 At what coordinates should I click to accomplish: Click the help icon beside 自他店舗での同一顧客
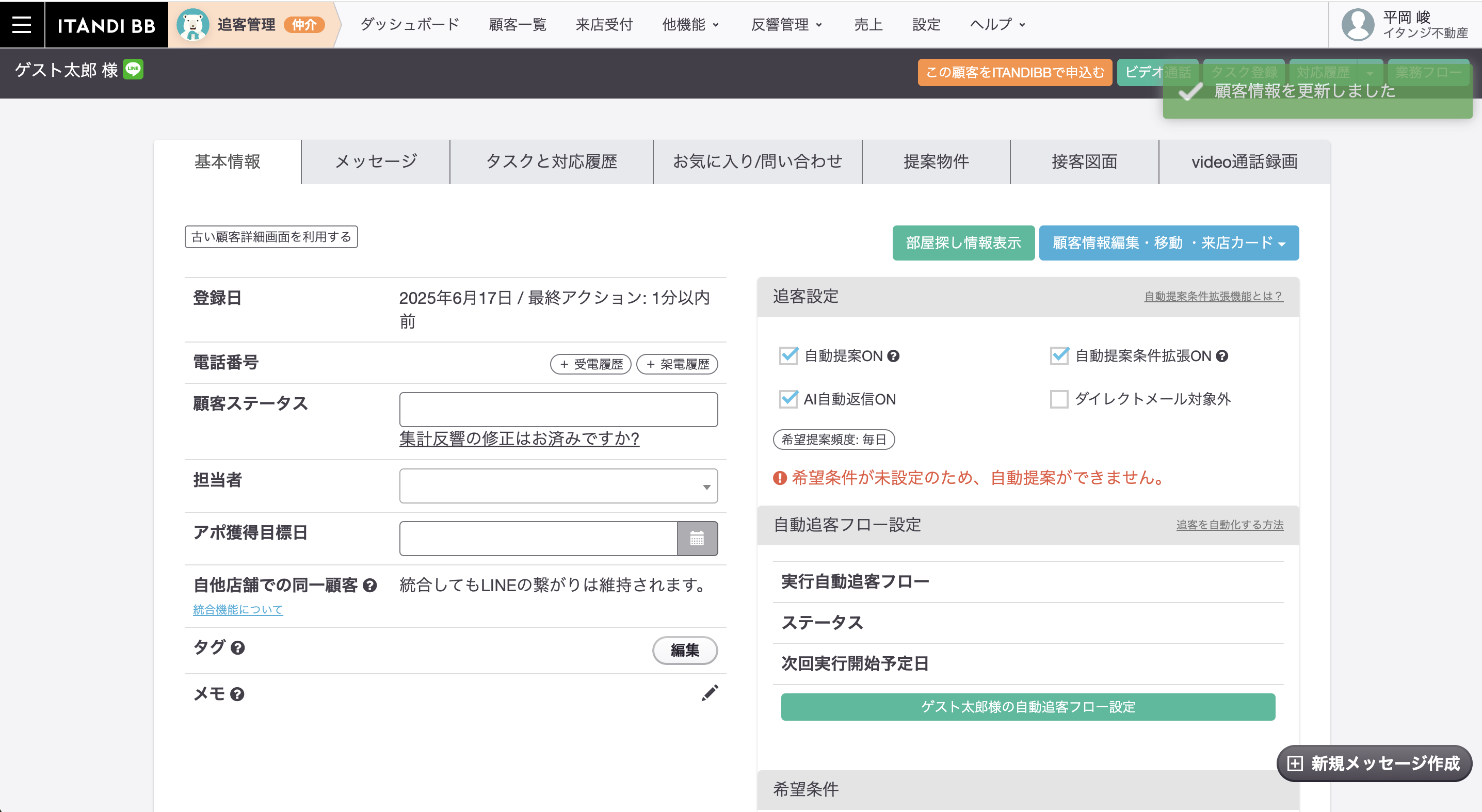click(x=370, y=586)
